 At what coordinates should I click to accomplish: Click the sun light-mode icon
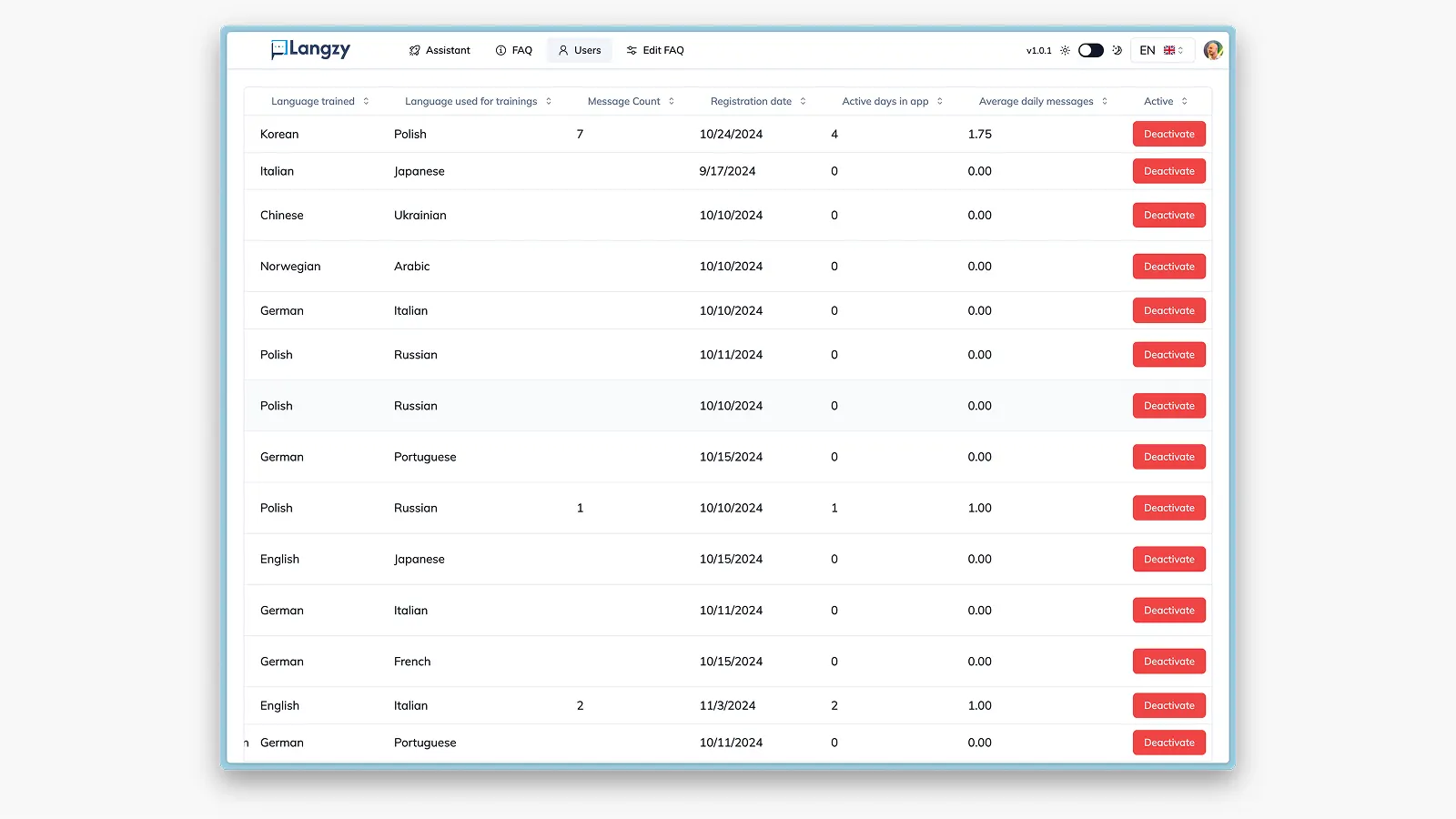(1065, 51)
